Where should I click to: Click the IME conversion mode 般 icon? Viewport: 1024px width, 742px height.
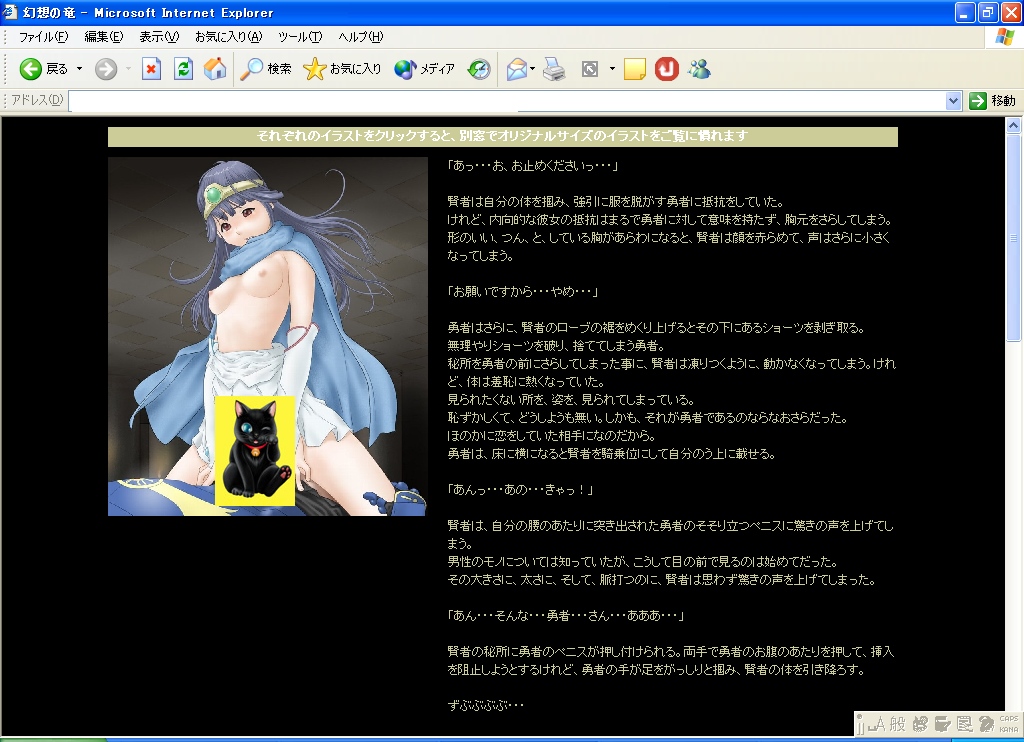pos(898,724)
